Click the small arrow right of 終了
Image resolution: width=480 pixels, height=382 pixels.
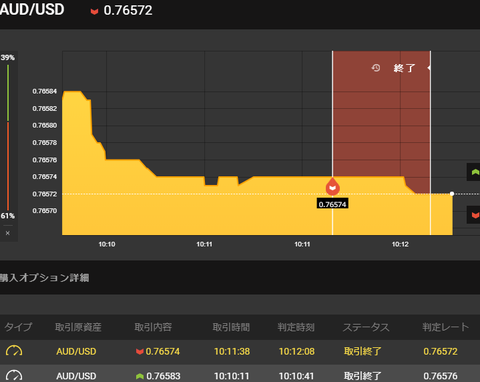[x=429, y=68]
